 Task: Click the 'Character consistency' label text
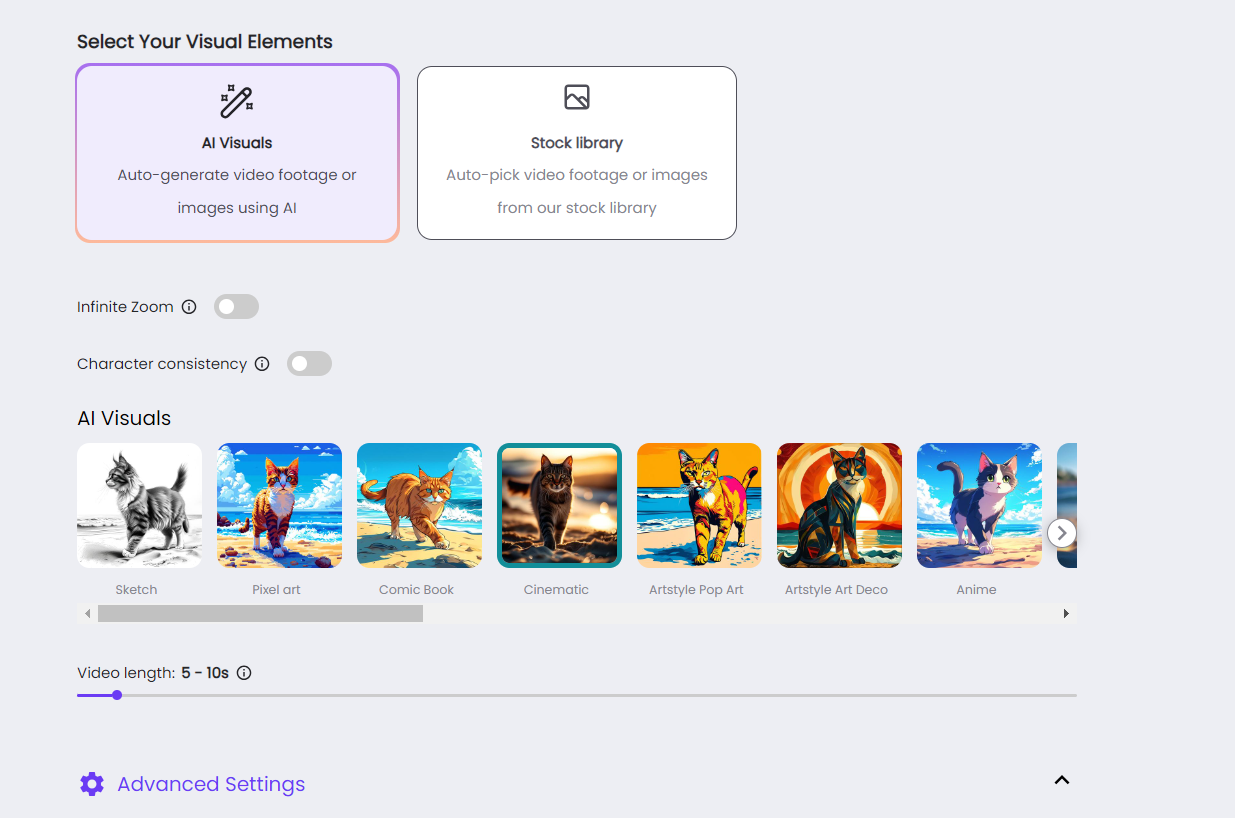[x=162, y=364]
